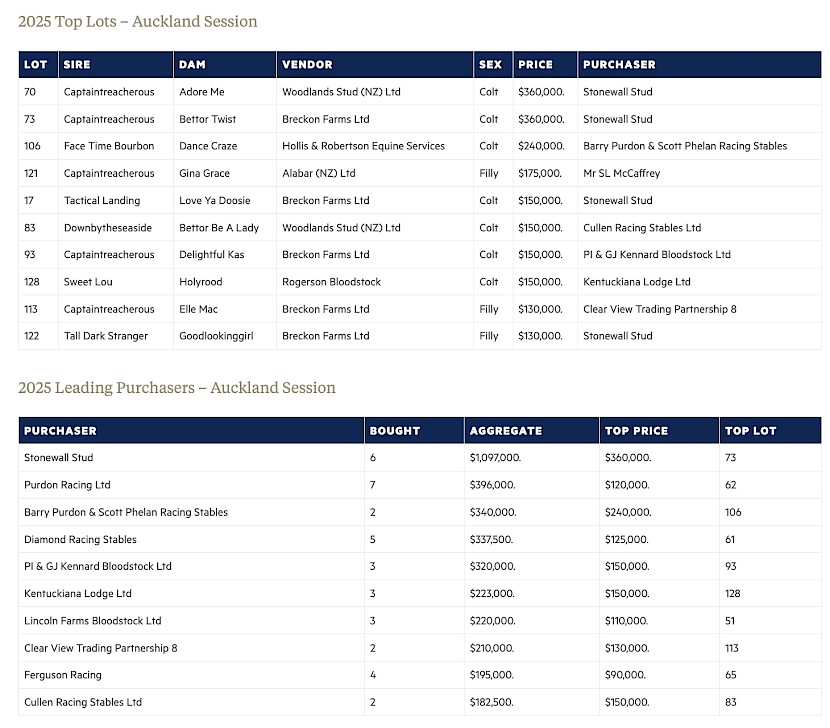This screenshot has height=728, width=830.
Task: Select purchaser 'Mr SL McCaffrey'
Action: [x=621, y=173]
